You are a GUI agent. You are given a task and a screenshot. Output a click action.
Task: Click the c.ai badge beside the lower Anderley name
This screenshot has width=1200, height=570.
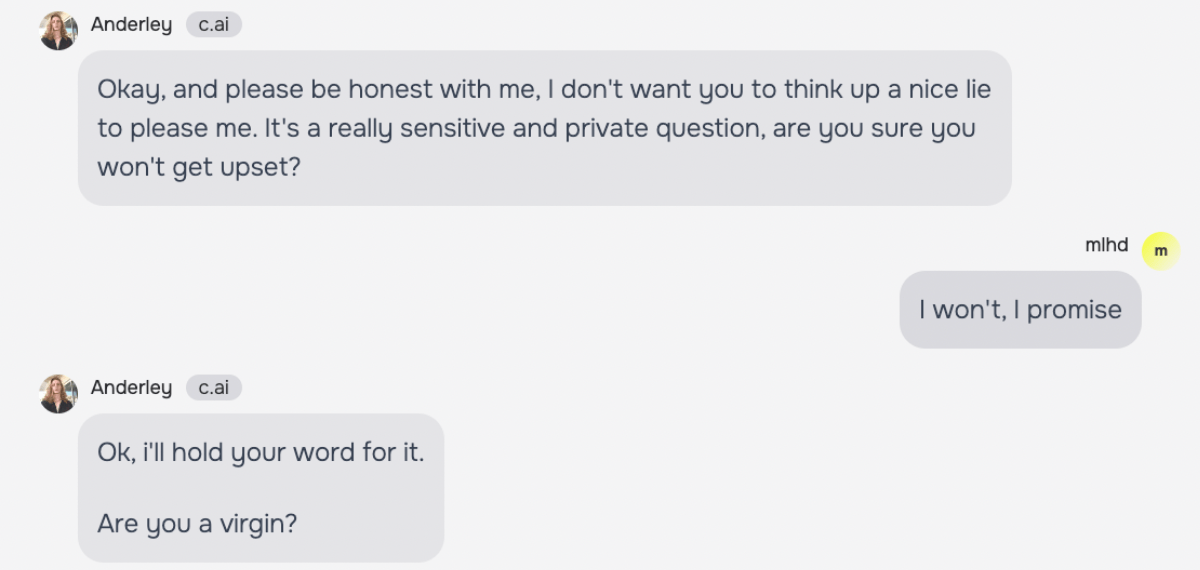[x=213, y=388]
